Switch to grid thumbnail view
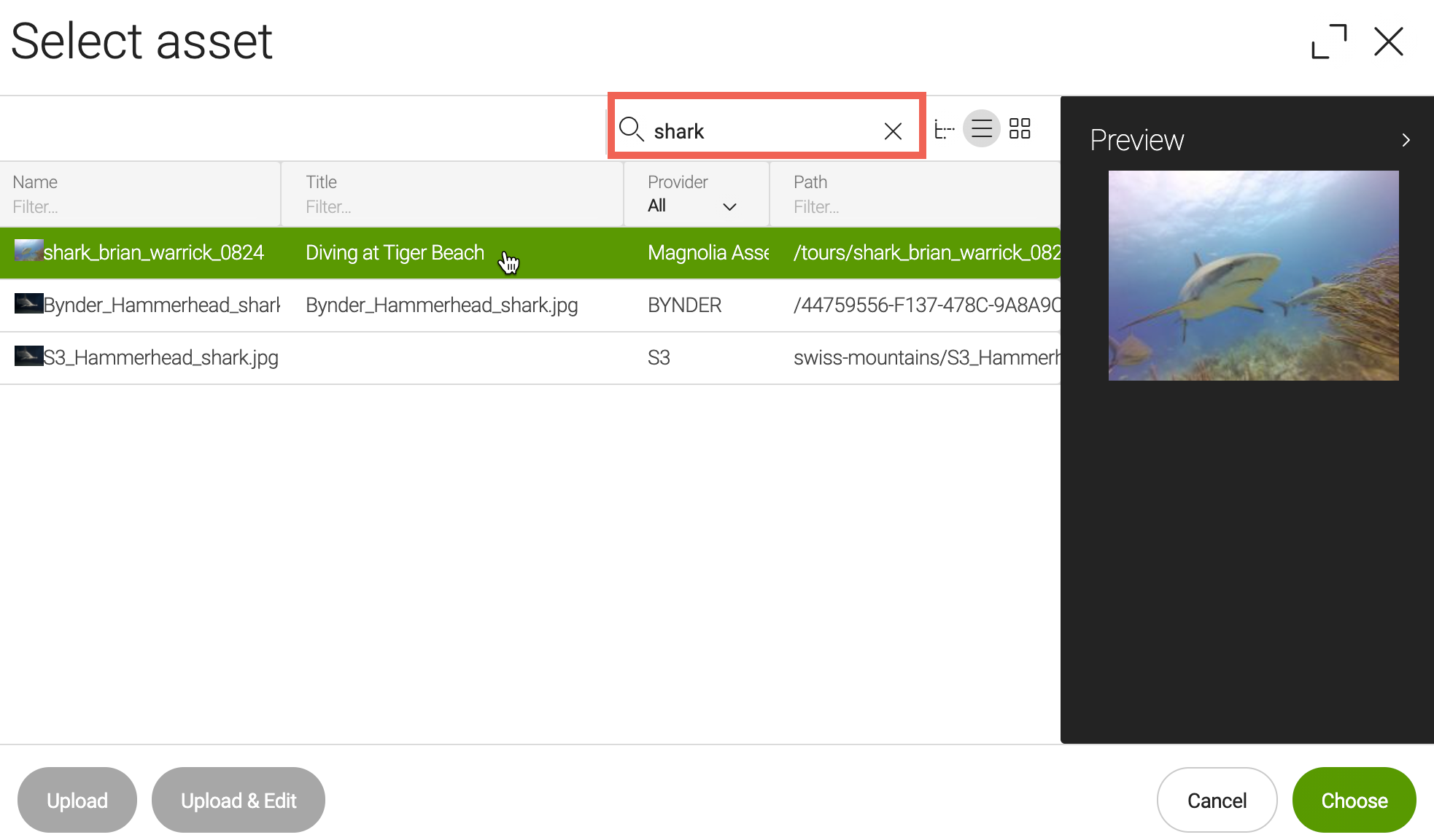 tap(1020, 129)
